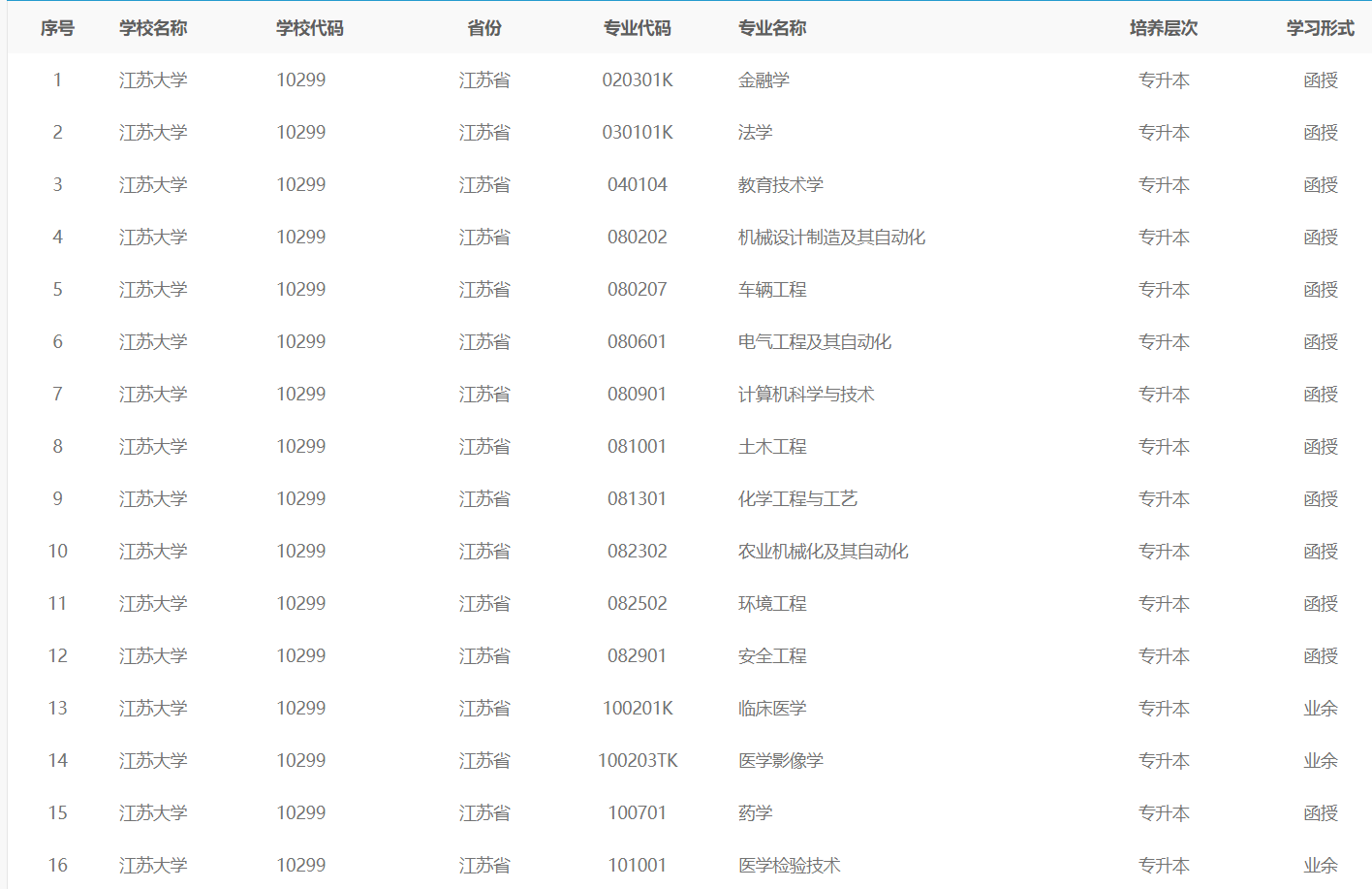Select the 医学影像学 major name cell
Image resolution: width=1372 pixels, height=889 pixels.
[x=781, y=761]
